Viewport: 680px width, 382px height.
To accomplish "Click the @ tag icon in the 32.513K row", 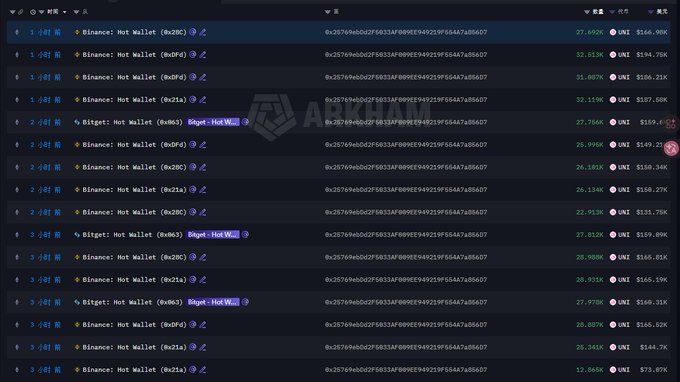I will click(x=193, y=55).
